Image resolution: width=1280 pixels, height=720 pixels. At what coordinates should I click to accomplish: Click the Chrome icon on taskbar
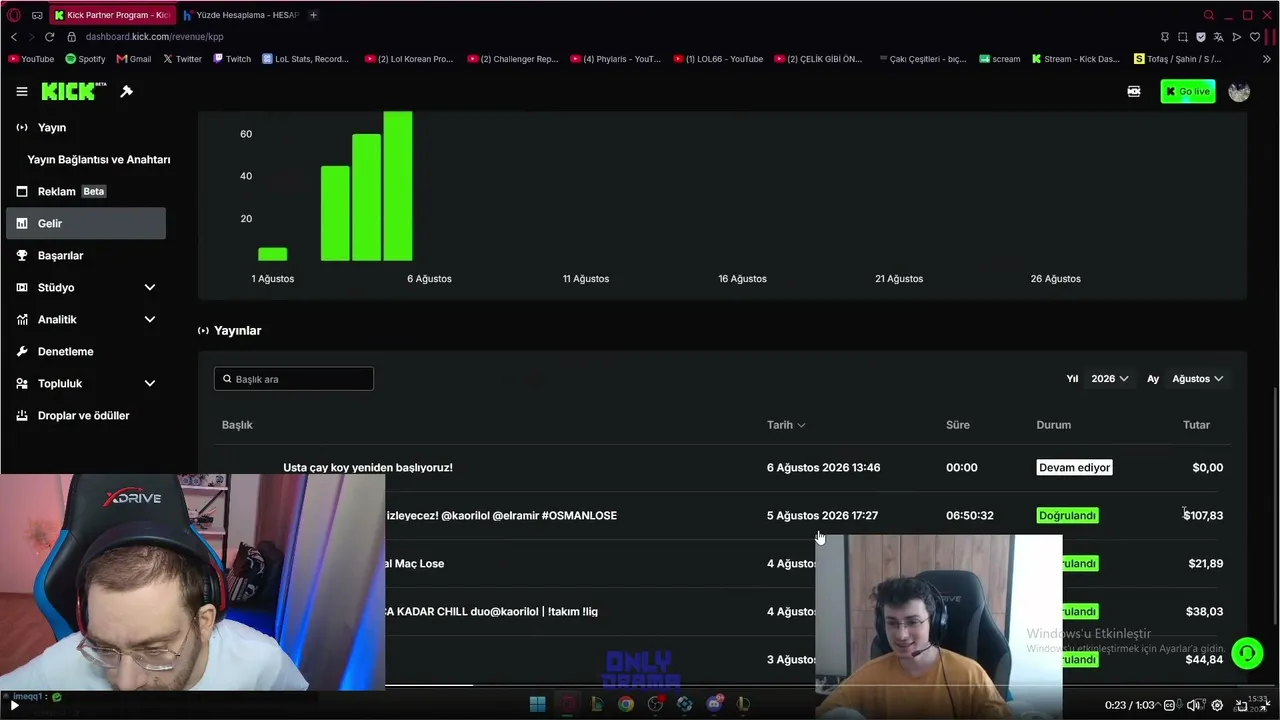coord(626,704)
